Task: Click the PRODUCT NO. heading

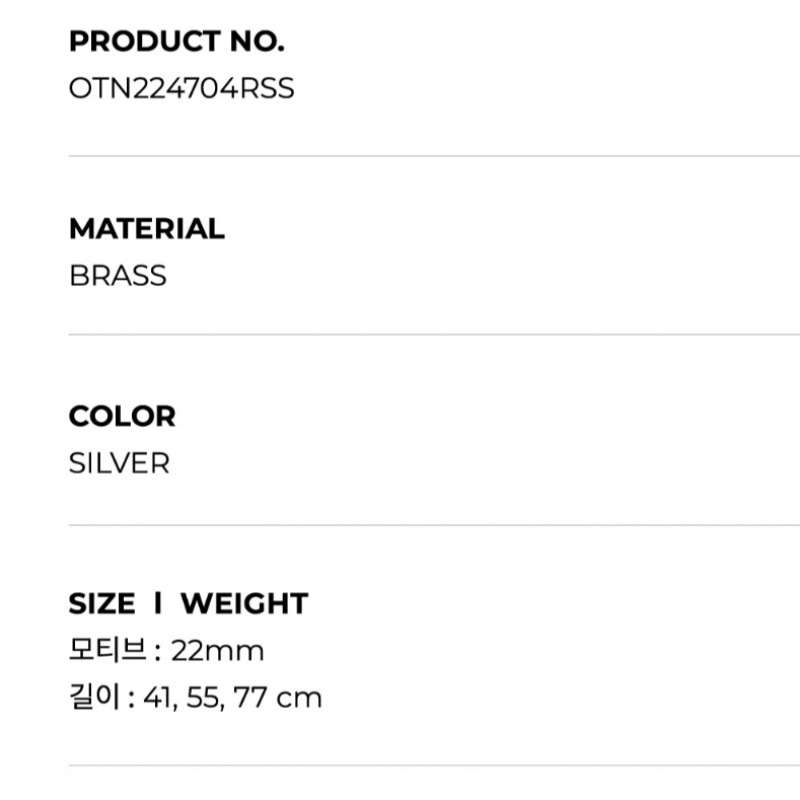Action: (177, 41)
